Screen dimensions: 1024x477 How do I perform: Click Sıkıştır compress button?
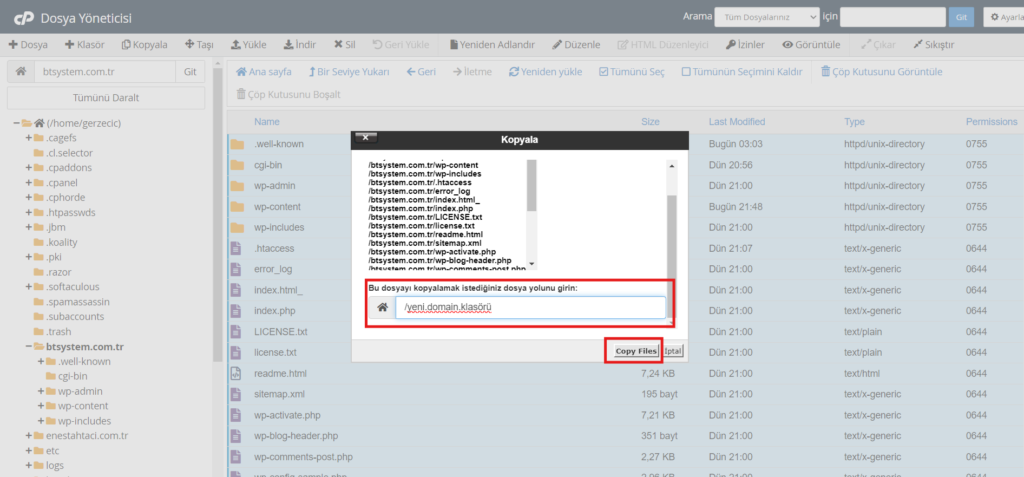pos(934,44)
